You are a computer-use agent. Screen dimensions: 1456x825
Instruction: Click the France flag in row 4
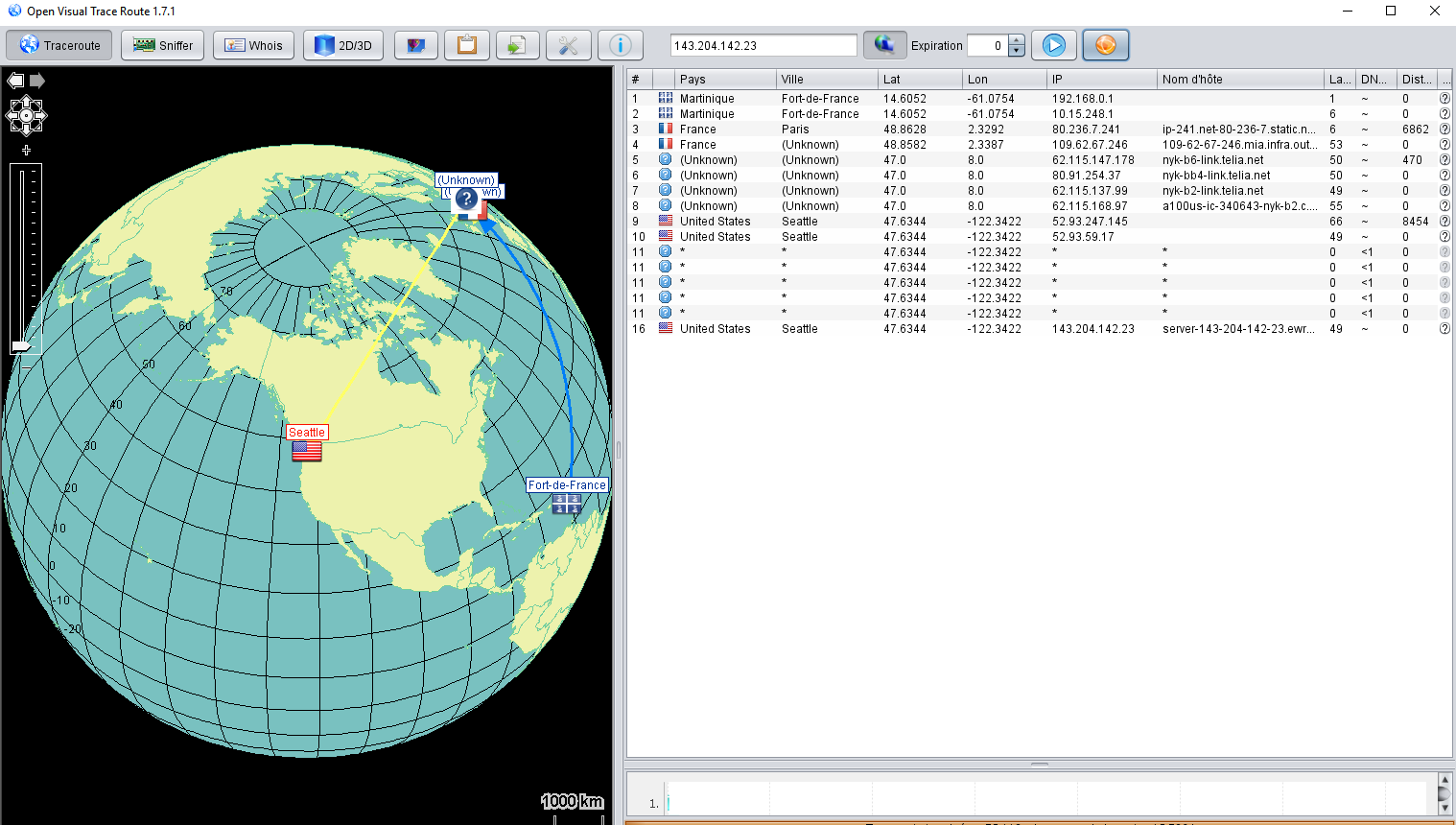(x=665, y=144)
